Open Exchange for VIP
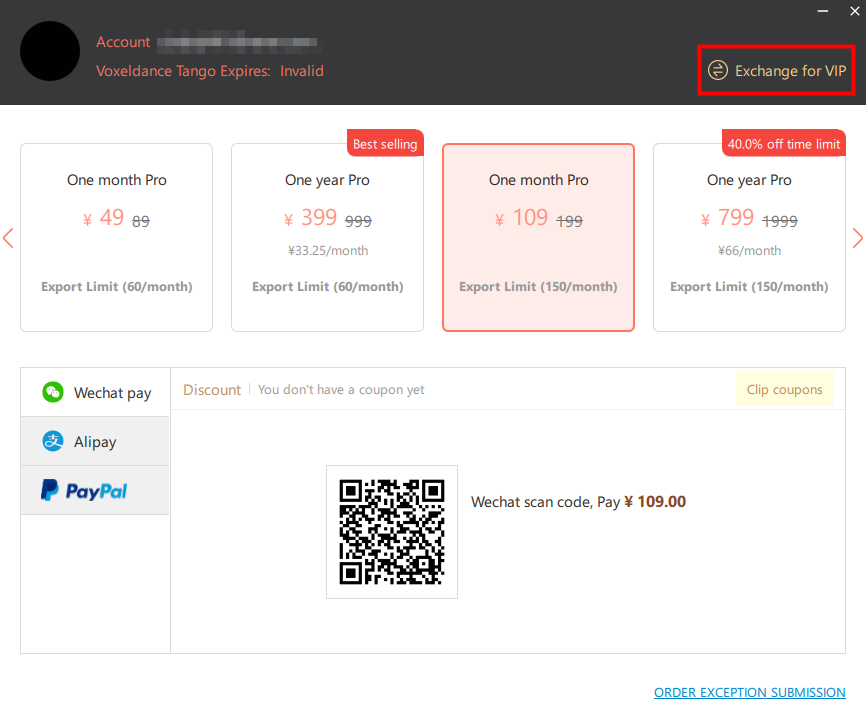This screenshot has height=710, width=866. tap(777, 71)
